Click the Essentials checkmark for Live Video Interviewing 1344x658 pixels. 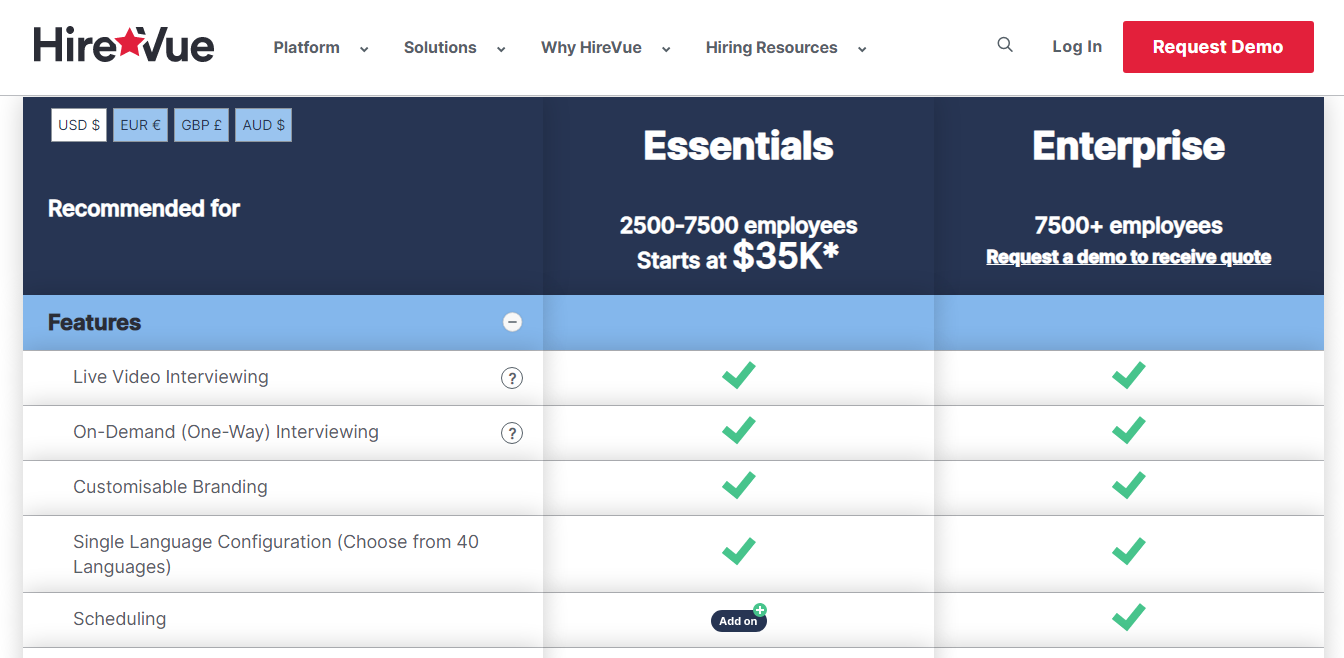coord(738,375)
